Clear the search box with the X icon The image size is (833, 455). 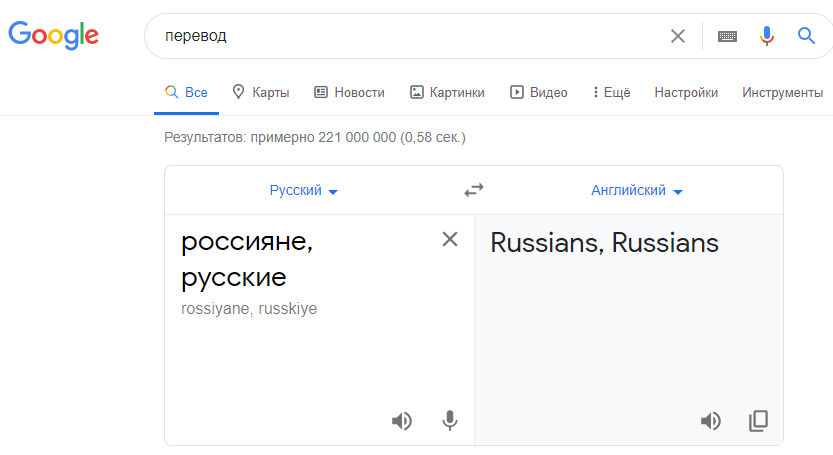677,36
